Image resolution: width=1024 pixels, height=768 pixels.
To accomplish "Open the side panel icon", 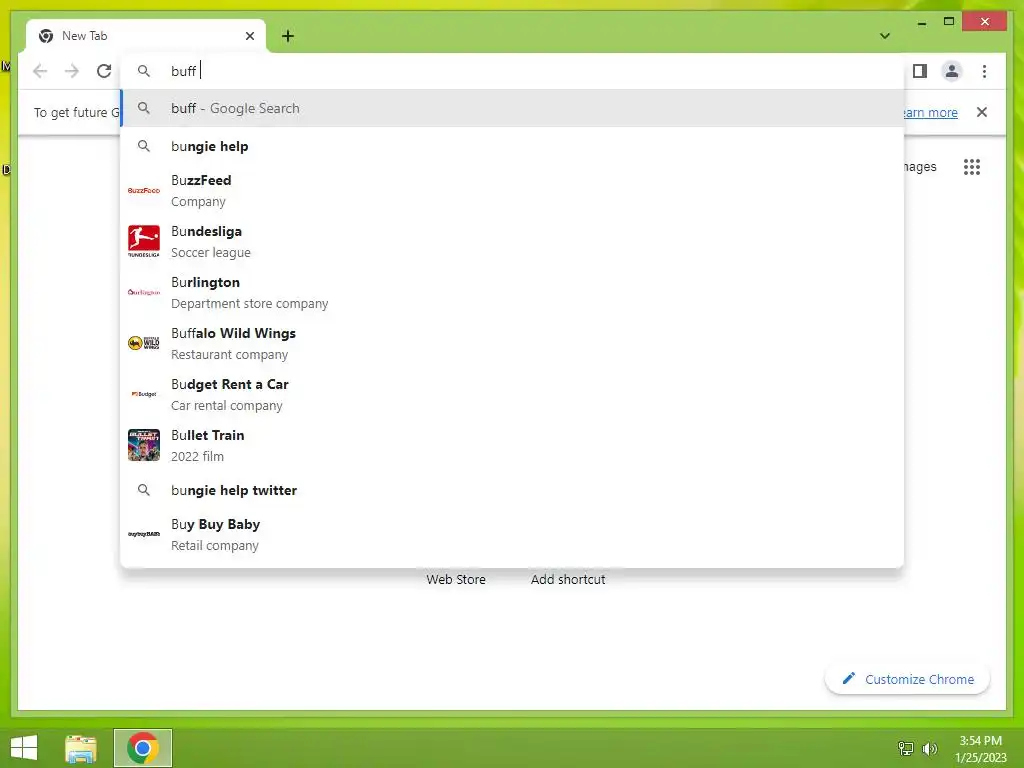I will [x=920, y=71].
